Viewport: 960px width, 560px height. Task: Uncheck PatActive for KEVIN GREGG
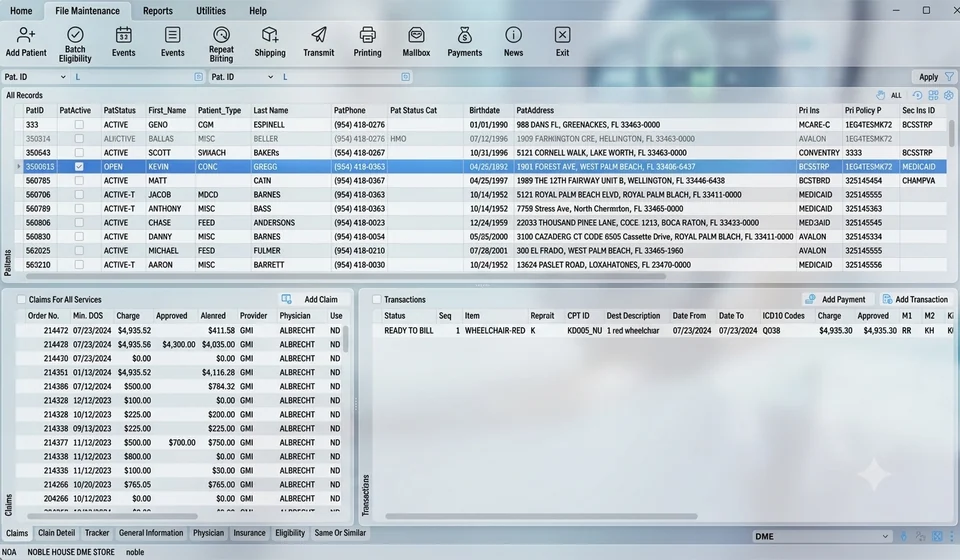click(79, 166)
